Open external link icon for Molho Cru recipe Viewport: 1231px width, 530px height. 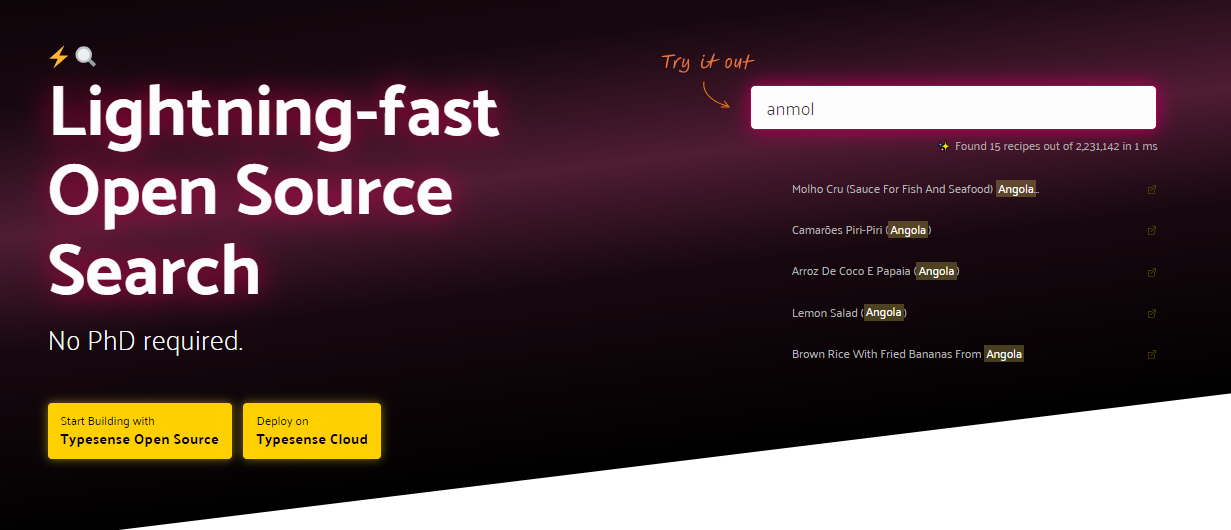coord(1152,189)
